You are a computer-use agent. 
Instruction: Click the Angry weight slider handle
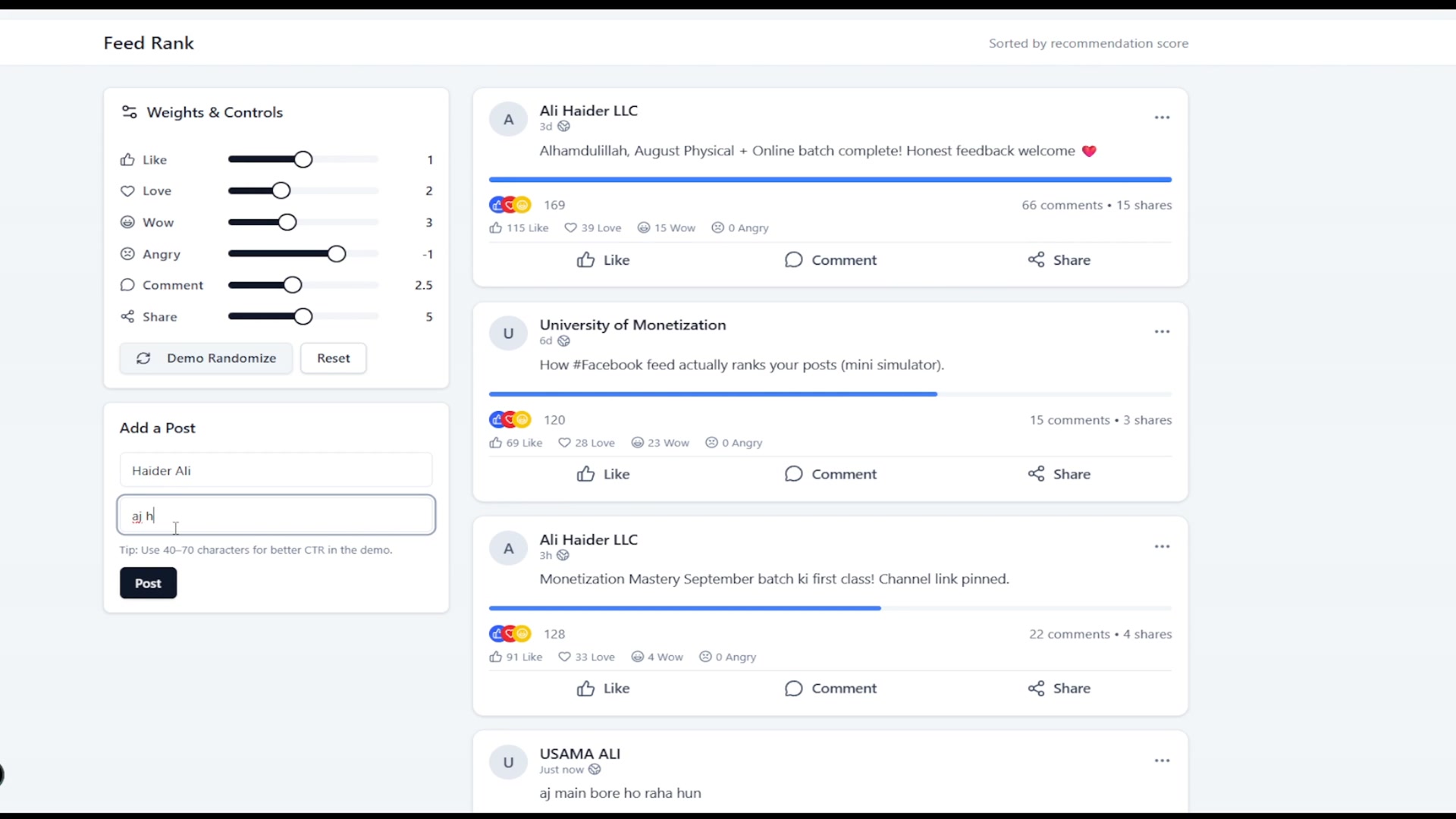(337, 254)
